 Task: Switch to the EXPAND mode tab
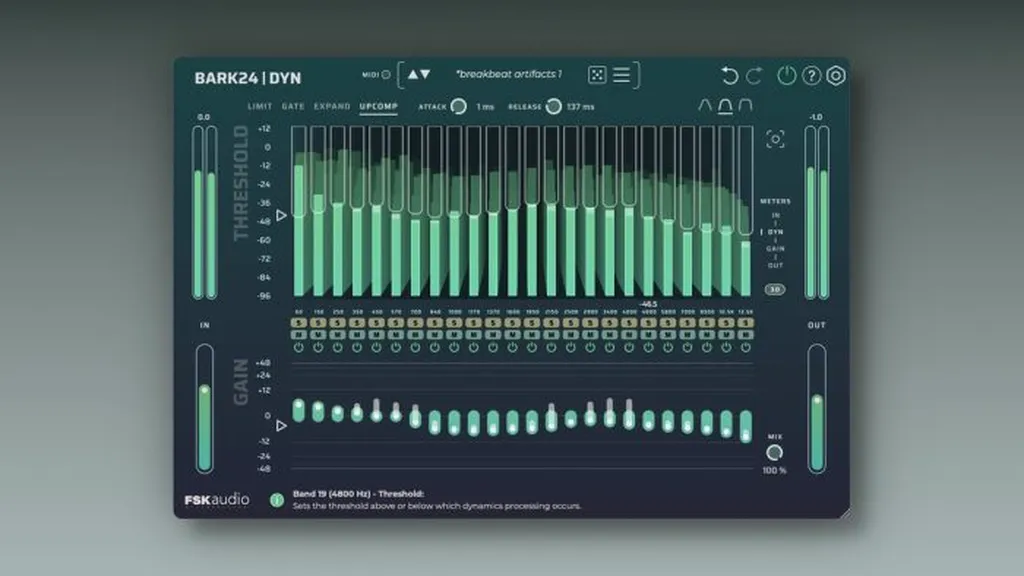coord(332,106)
